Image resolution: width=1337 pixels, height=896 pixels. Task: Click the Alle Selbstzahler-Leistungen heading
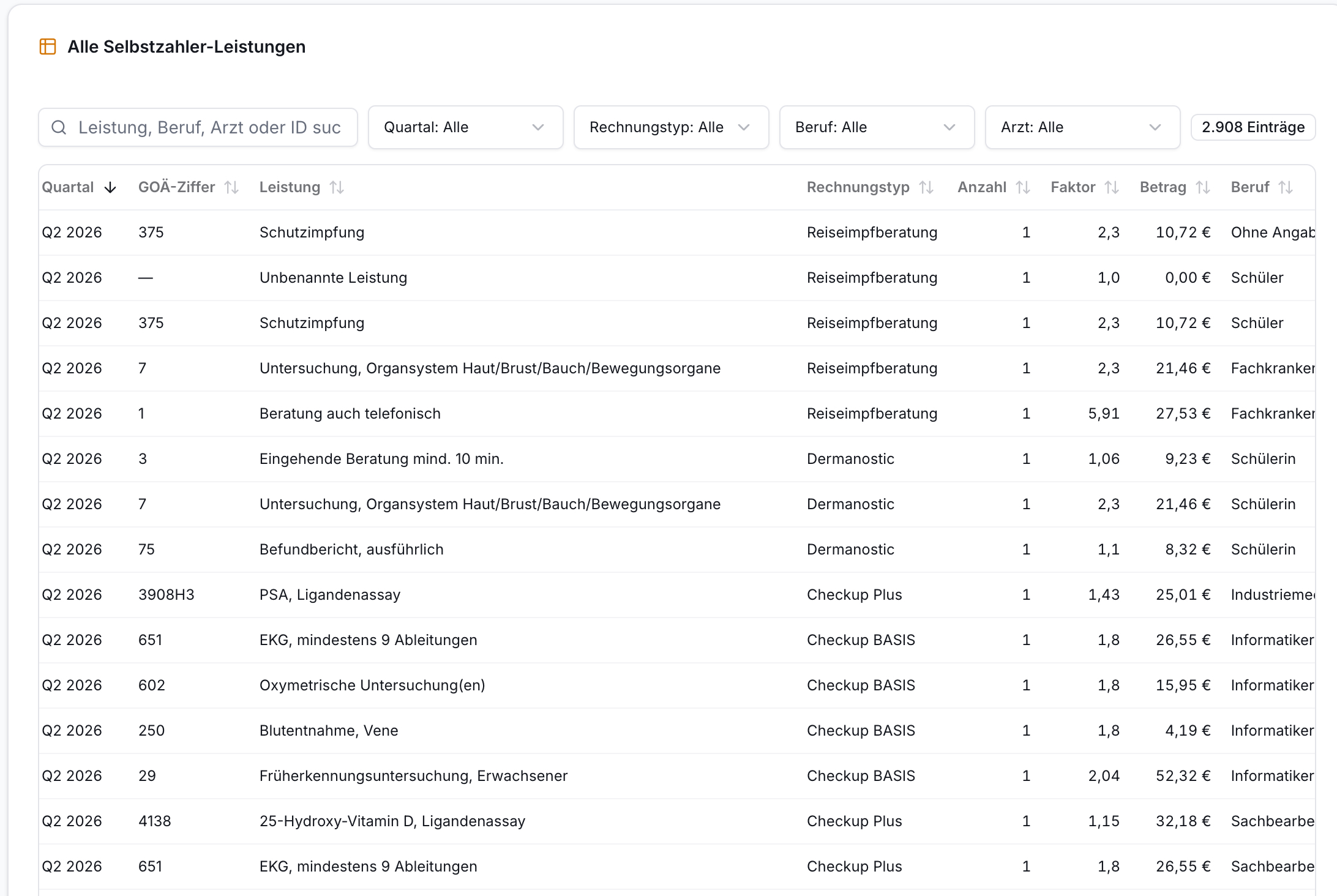coord(186,47)
